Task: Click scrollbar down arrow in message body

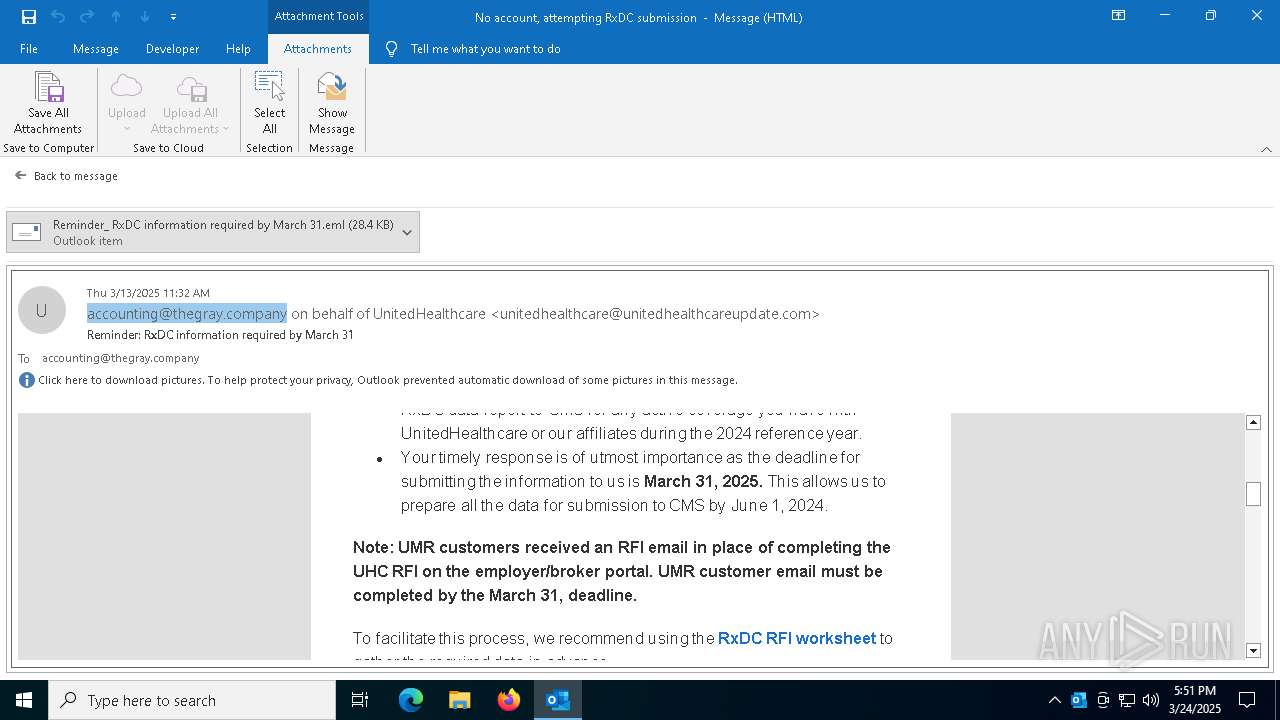Action: [1253, 651]
